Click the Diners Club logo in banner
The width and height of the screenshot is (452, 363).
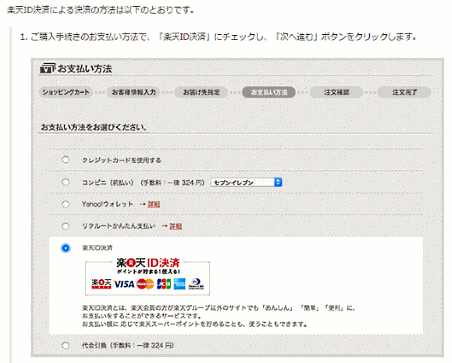[196, 284]
